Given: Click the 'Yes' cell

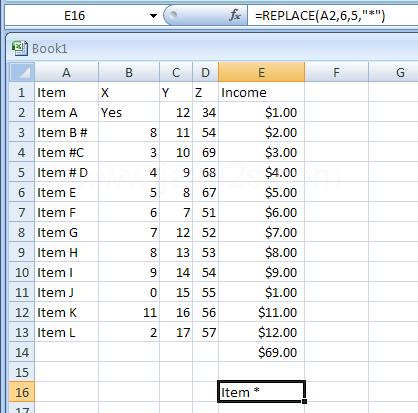Looking at the screenshot, I should point(129,112).
